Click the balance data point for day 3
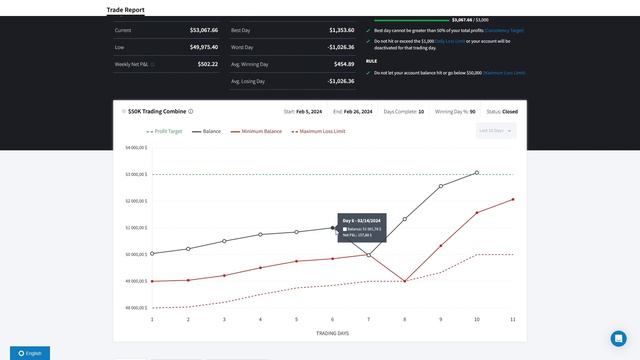Screen dimensions: 640x360 (224, 241)
